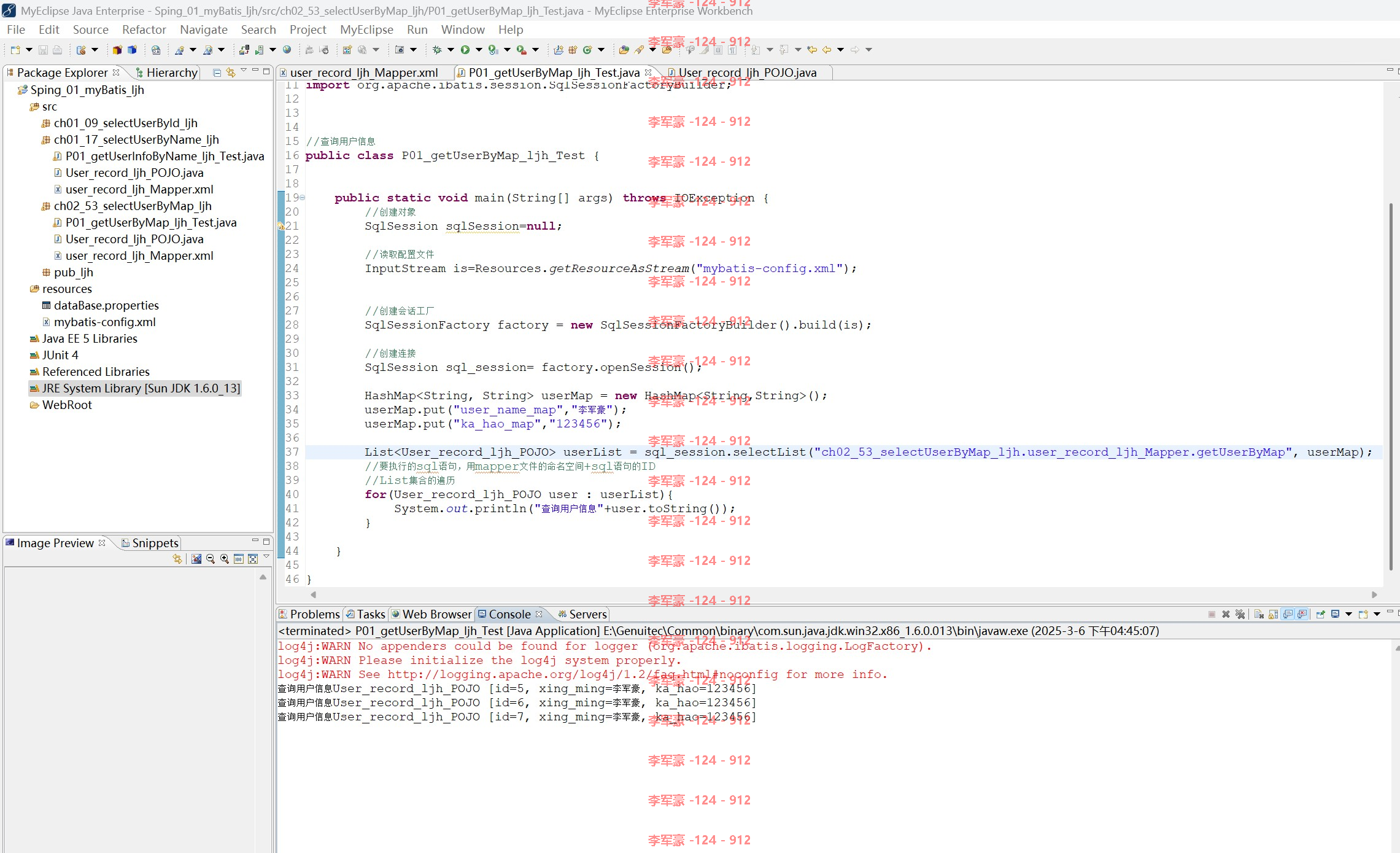Click the deploy server application icon
The width and height of the screenshot is (1400, 853).
(244, 50)
